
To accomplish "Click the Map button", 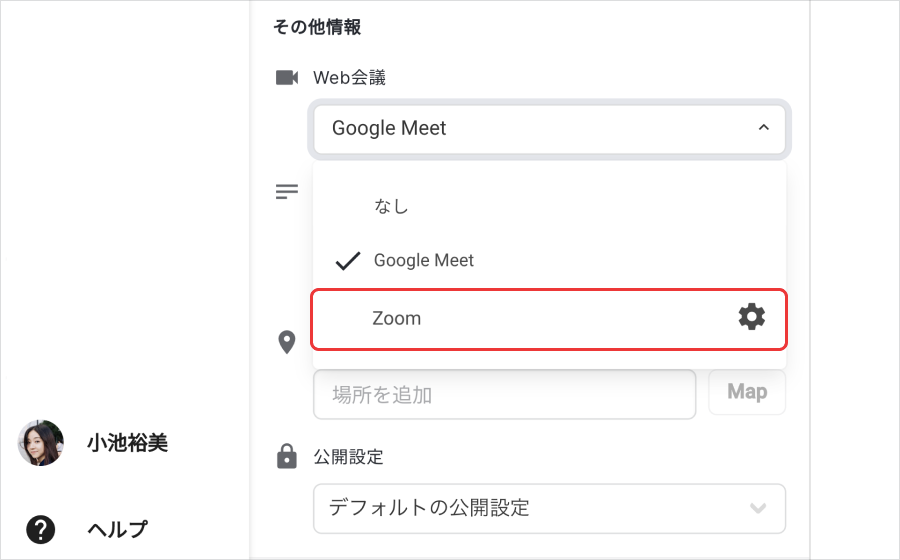I will coord(747,392).
